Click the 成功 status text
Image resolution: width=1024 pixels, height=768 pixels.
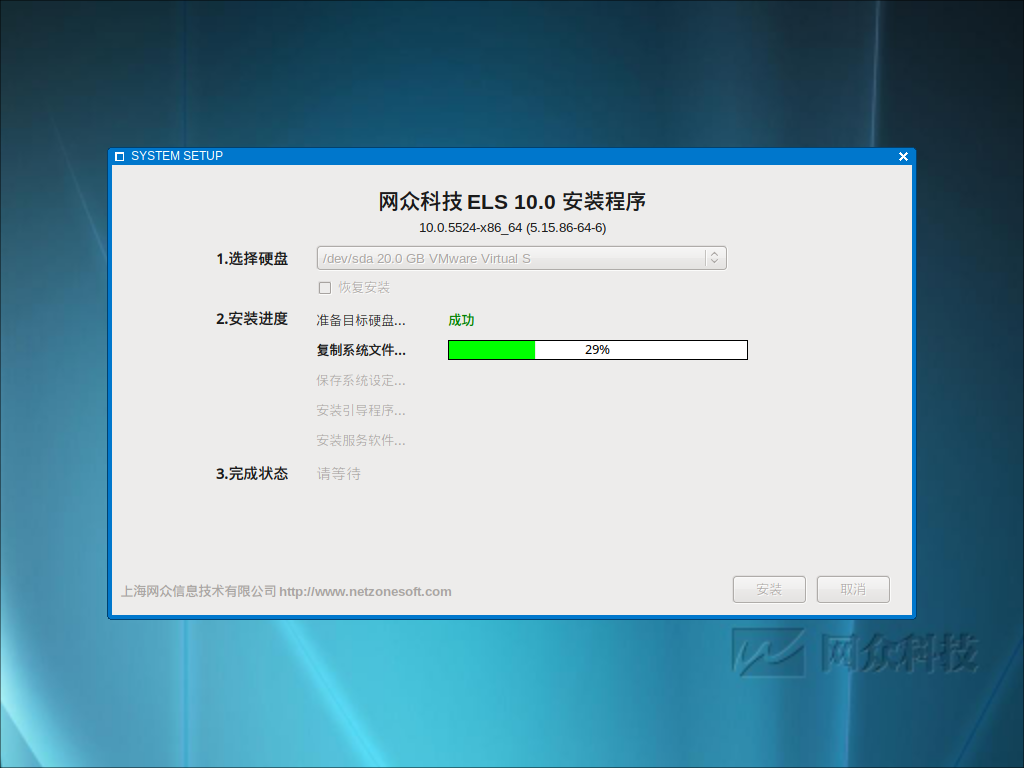tap(461, 320)
